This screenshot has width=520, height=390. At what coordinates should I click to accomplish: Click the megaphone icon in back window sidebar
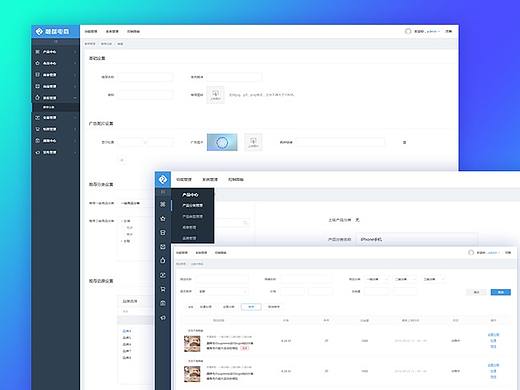point(37,152)
